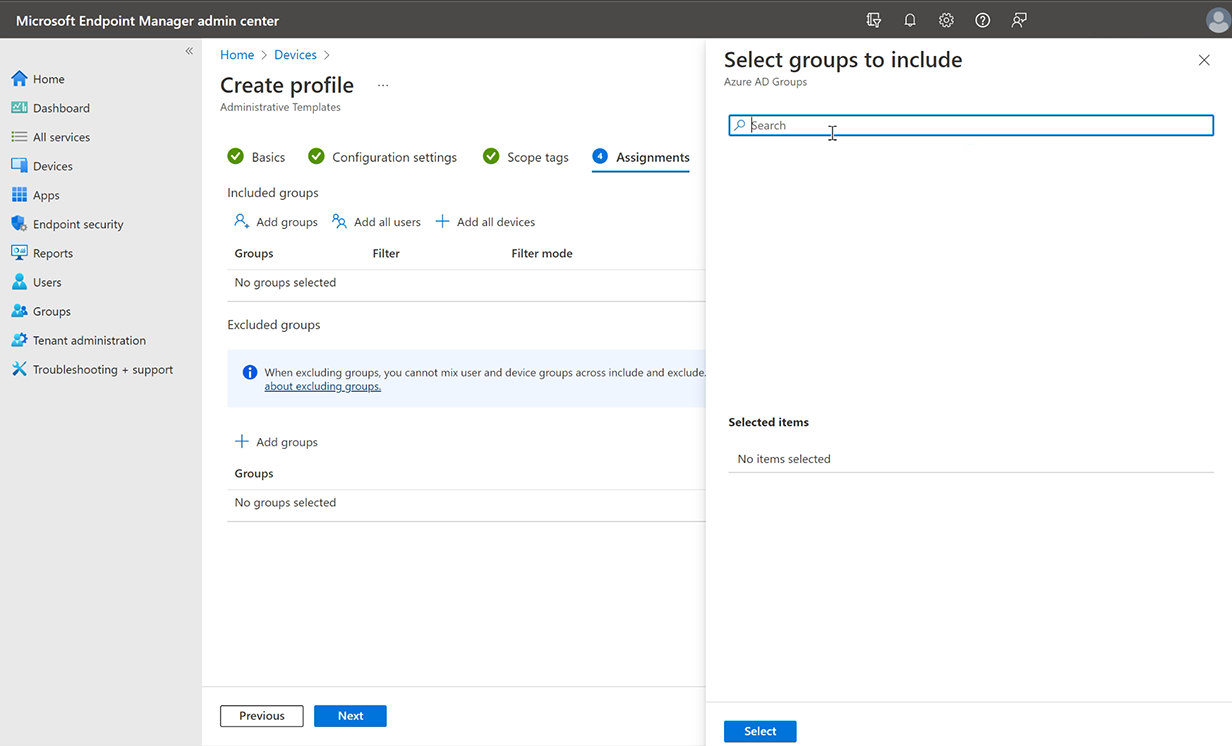Select the Assignments step tab
The width and height of the screenshot is (1232, 746).
coord(641,157)
